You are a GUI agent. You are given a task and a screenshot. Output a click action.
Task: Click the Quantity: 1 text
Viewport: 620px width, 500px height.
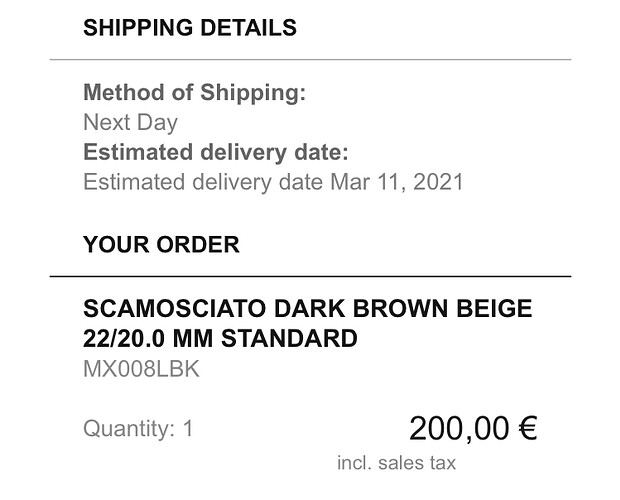tap(138, 428)
